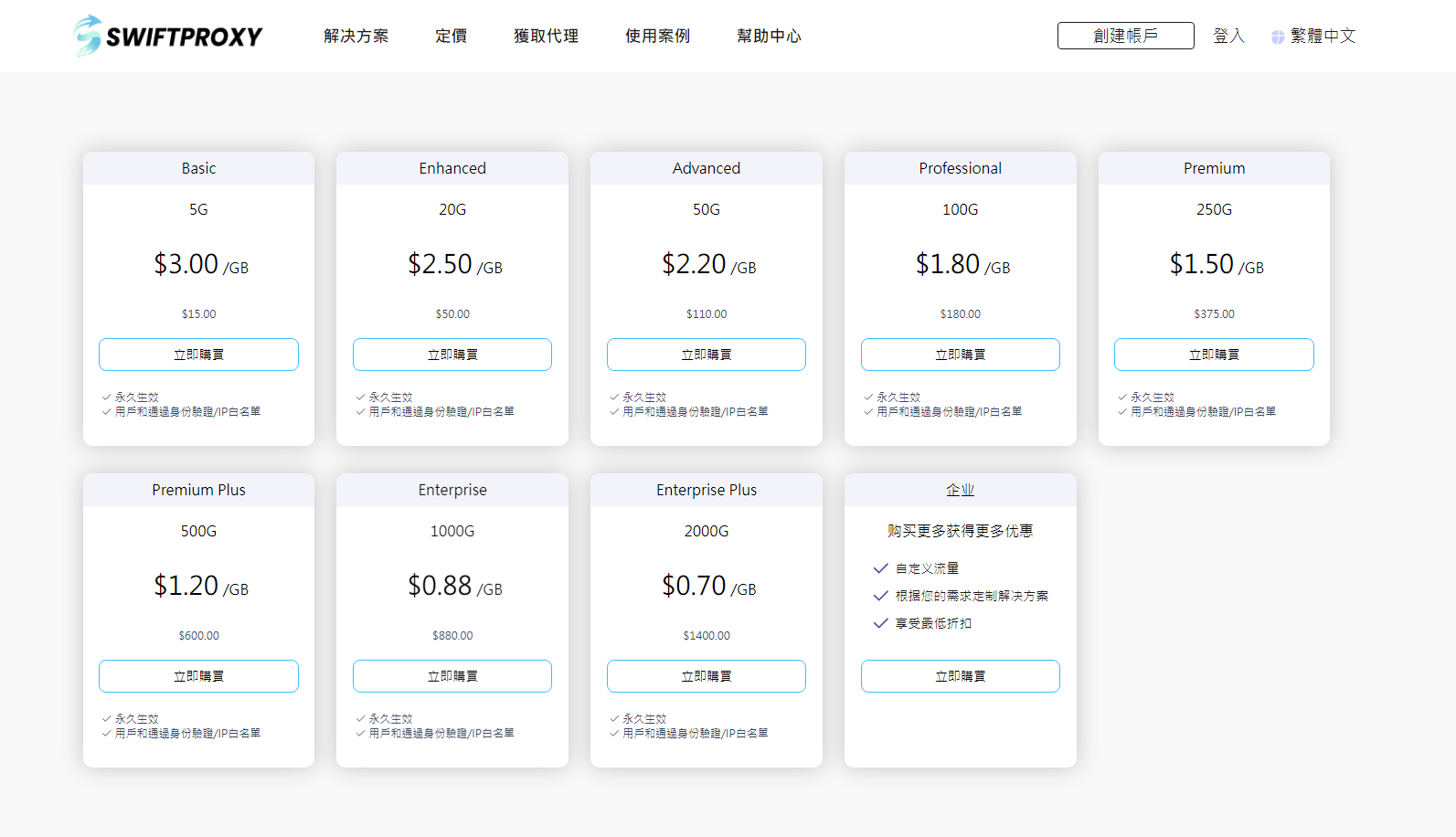The width and height of the screenshot is (1456, 837).
Task: Open the 獲取代理 menu
Action: (x=546, y=36)
